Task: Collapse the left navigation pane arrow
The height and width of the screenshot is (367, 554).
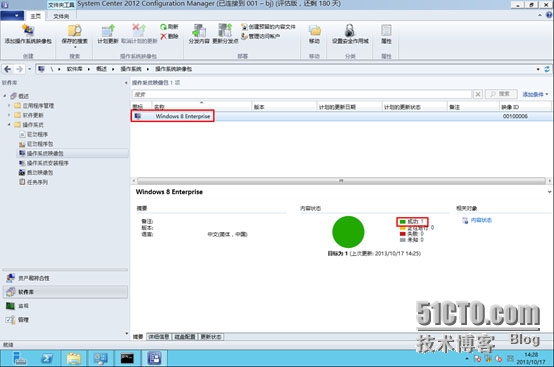Action: pos(126,83)
